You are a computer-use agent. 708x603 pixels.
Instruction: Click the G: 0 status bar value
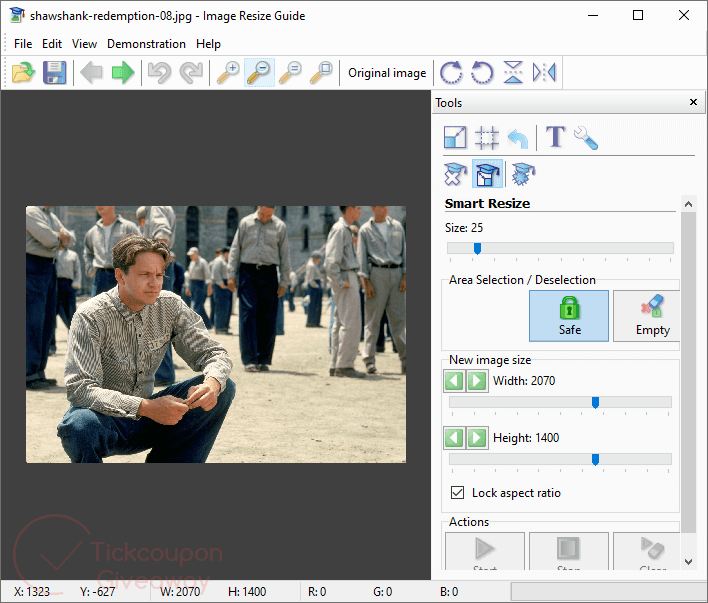coord(382,592)
